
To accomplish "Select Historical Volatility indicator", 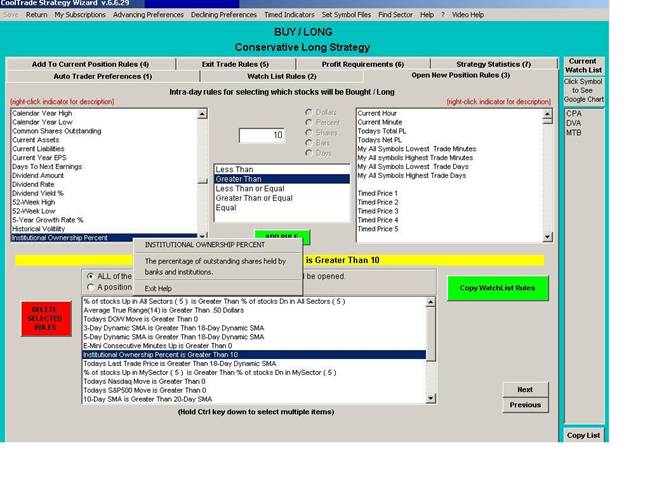I will [x=104, y=229].
